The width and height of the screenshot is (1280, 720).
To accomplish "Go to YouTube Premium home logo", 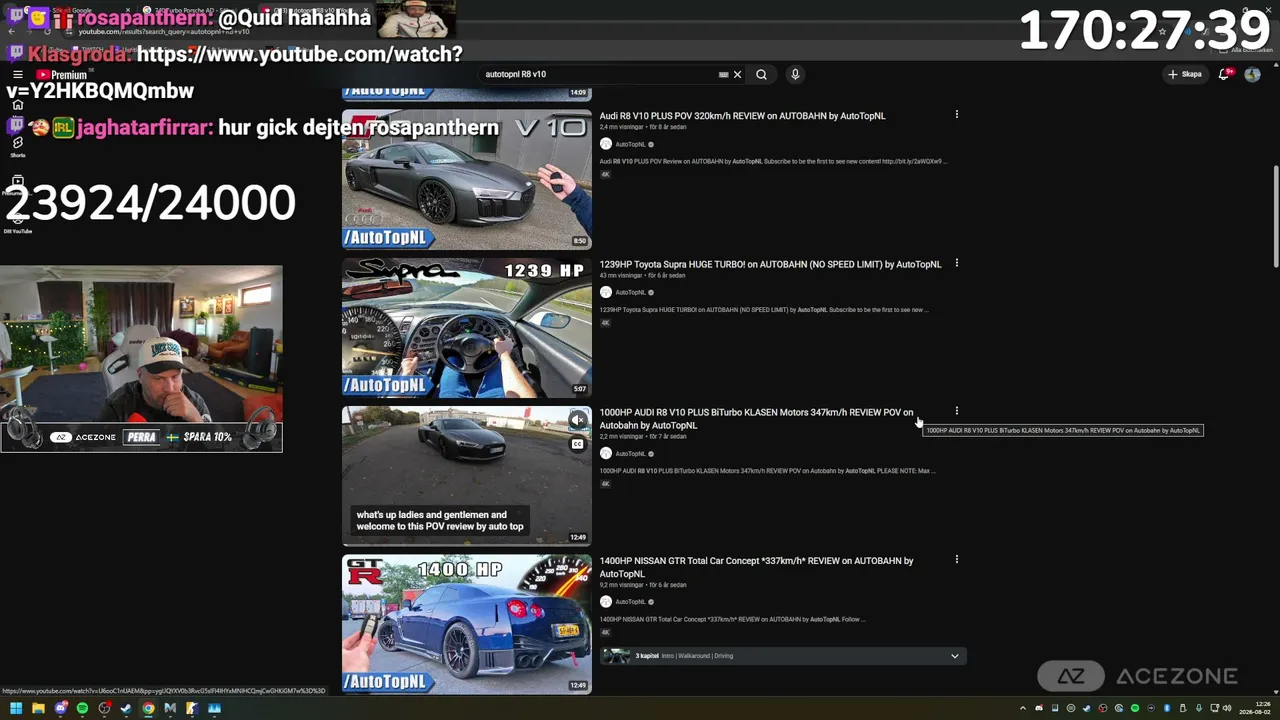I will [x=61, y=75].
